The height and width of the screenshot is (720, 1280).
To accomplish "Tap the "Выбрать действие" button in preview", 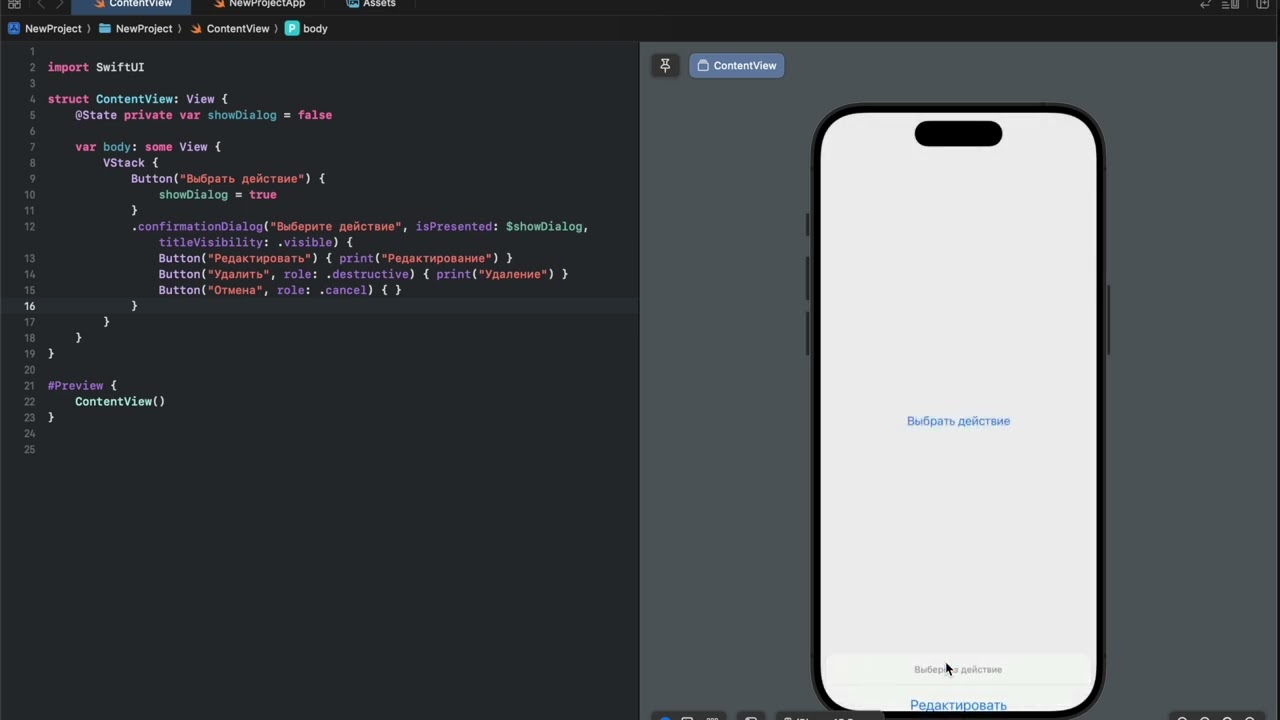I will pos(958,421).
